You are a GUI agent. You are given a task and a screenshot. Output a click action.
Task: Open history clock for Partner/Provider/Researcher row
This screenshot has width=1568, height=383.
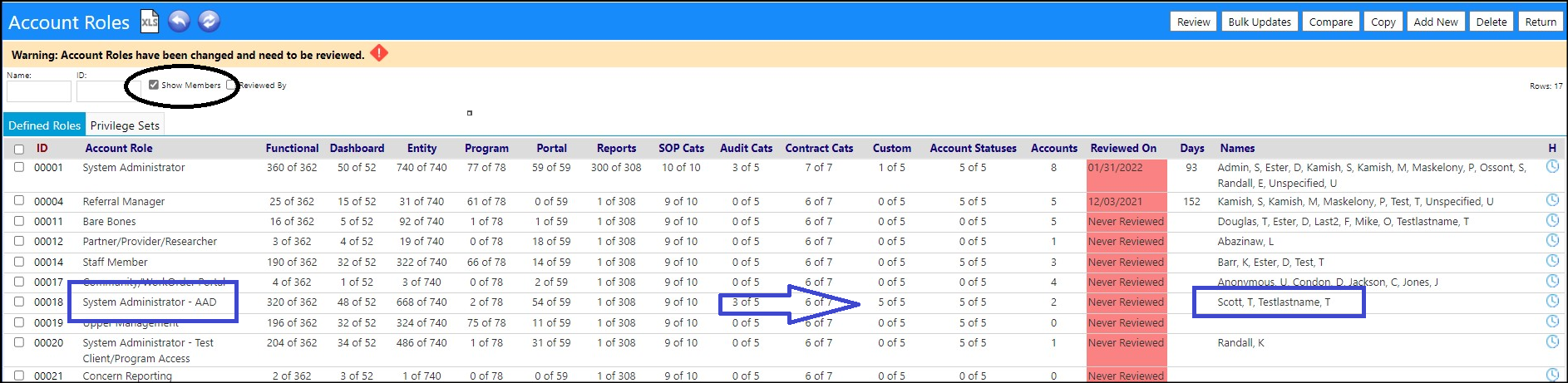[1552, 240]
